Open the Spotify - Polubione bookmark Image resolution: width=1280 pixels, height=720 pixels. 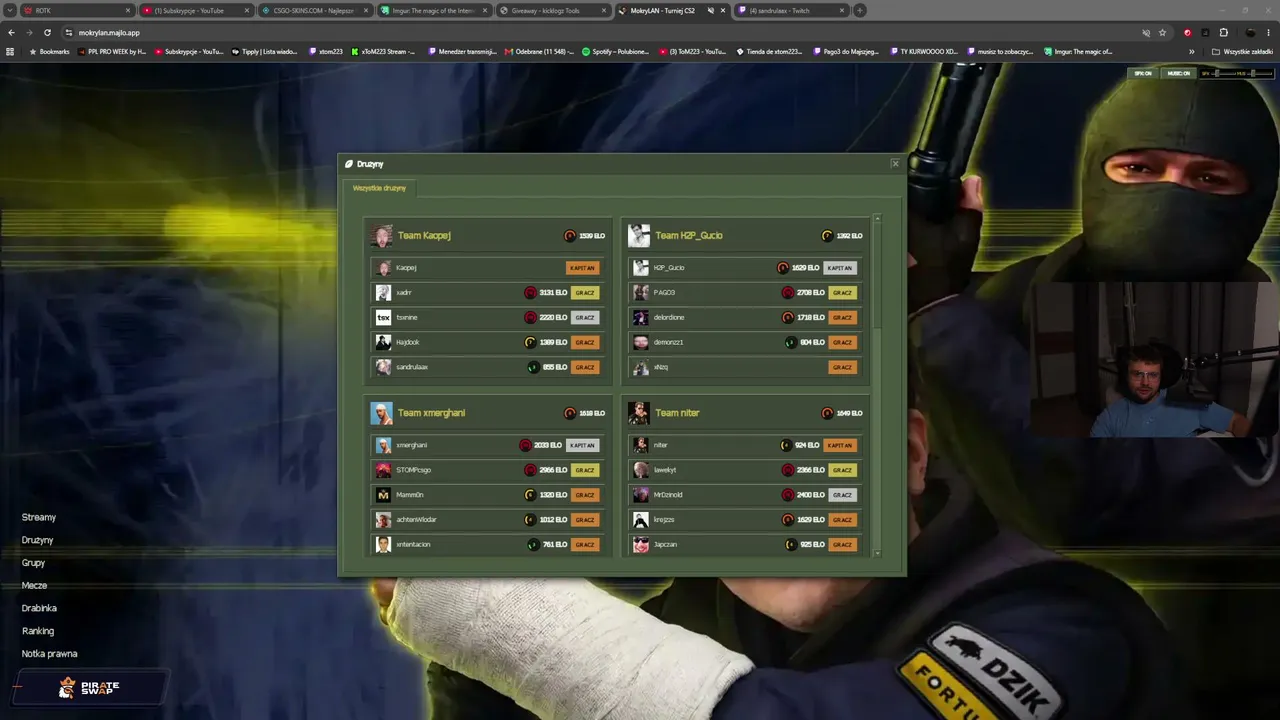(616, 51)
